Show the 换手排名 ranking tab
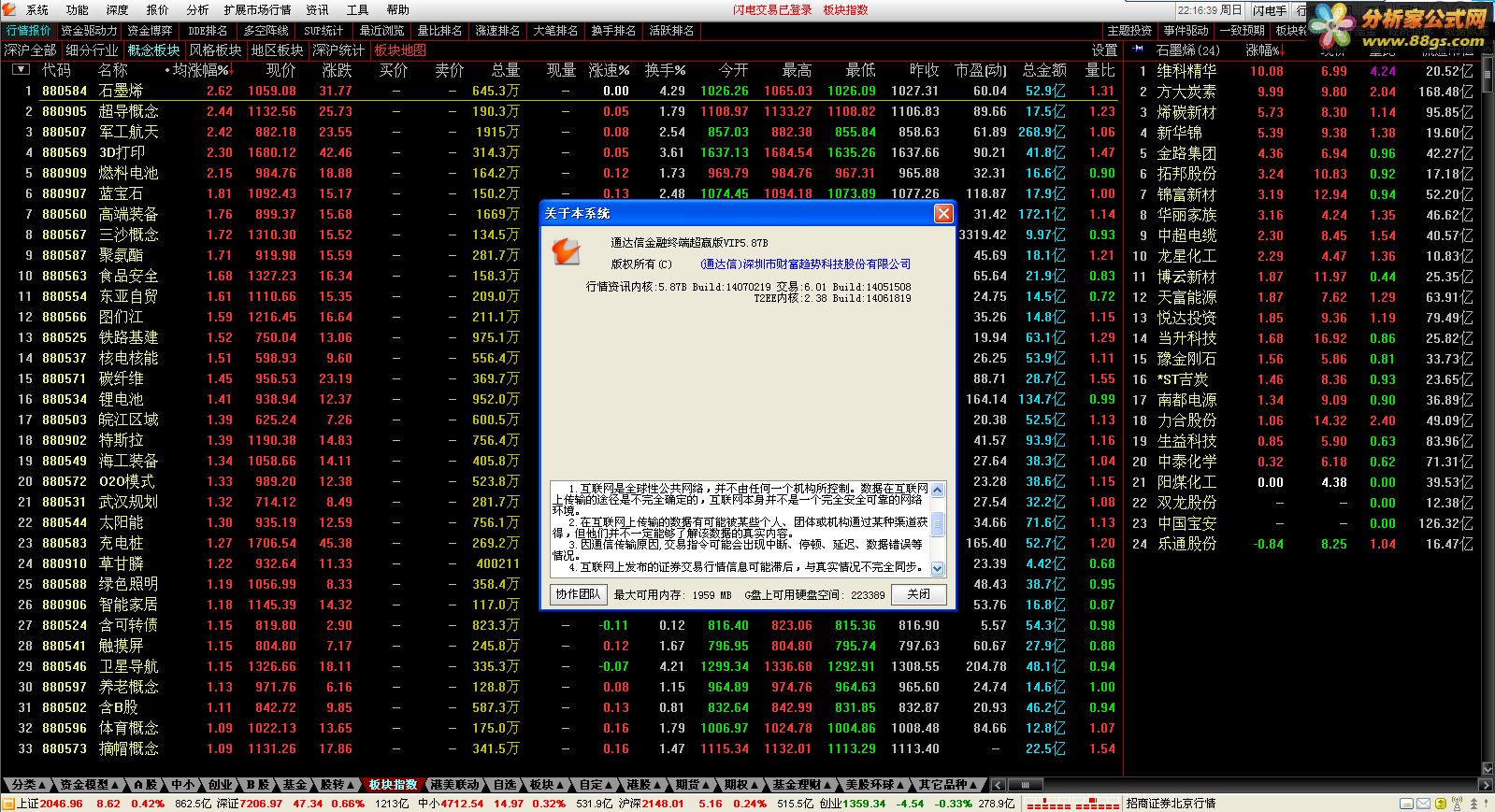This screenshot has width=1495, height=812. pyautogui.click(x=614, y=31)
